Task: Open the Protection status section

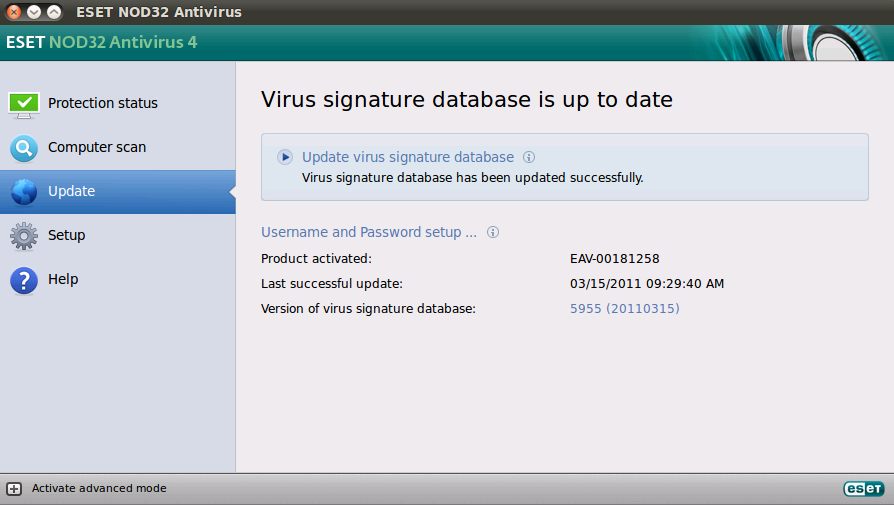Action: click(x=103, y=103)
